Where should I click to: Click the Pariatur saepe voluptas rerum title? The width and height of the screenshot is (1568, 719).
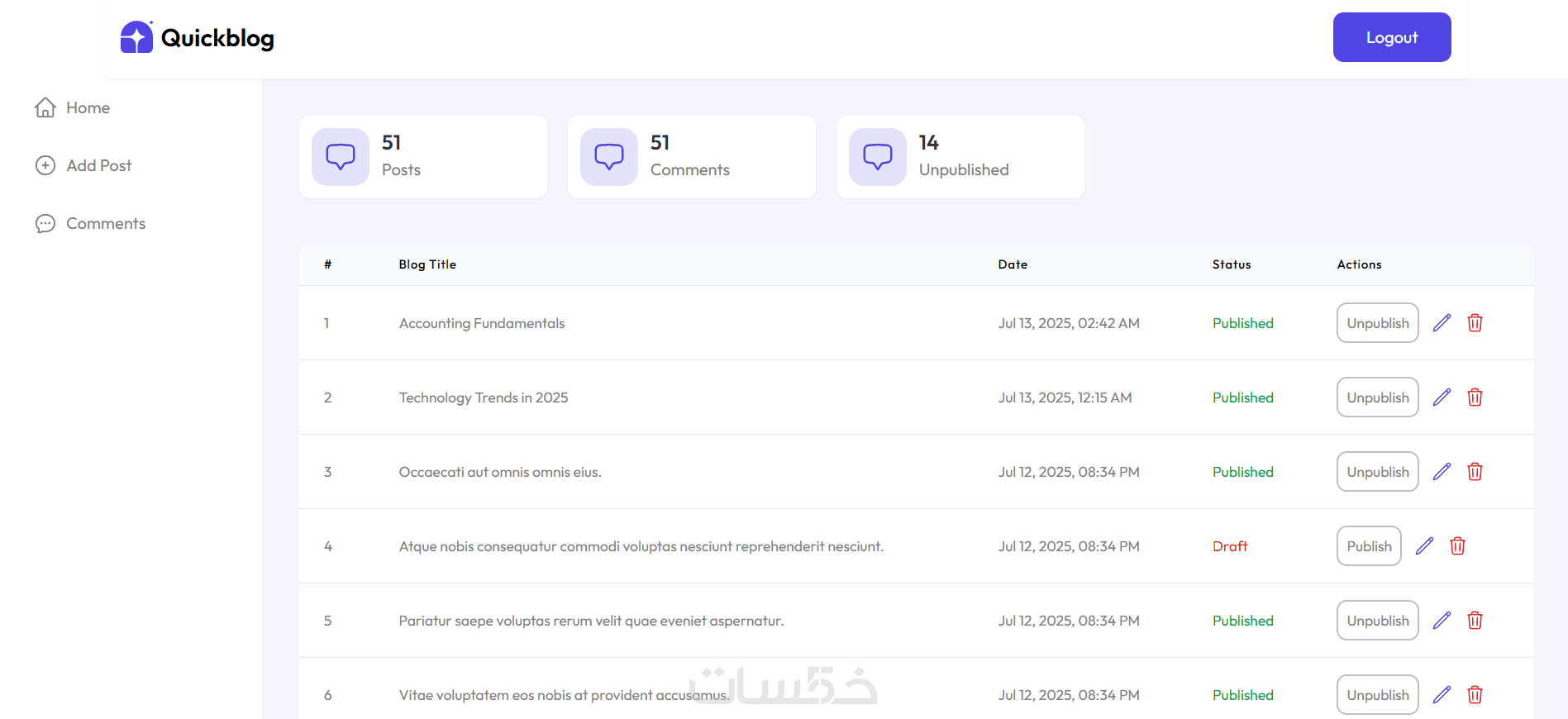[x=591, y=621]
